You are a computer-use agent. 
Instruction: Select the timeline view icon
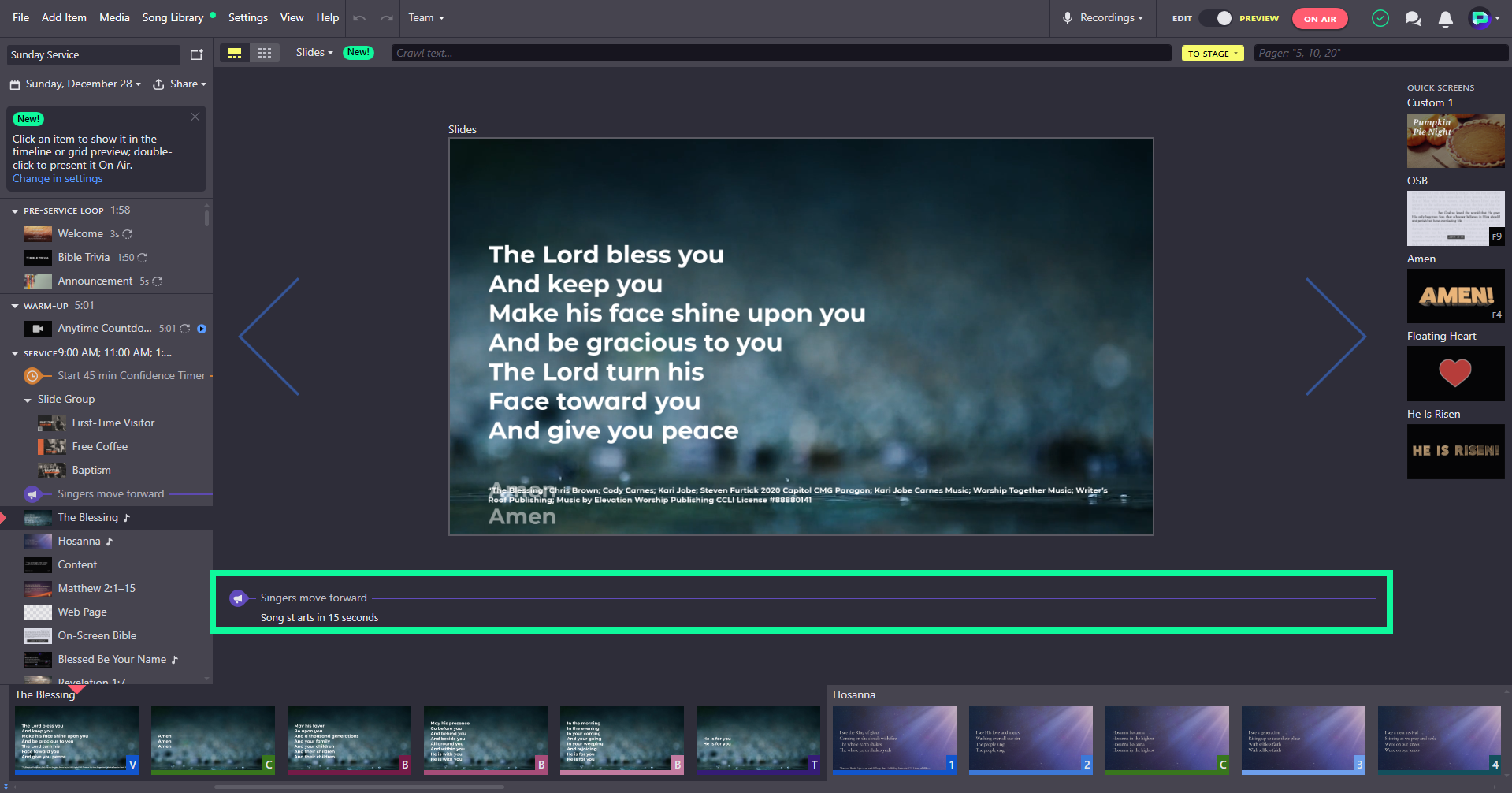coord(235,53)
